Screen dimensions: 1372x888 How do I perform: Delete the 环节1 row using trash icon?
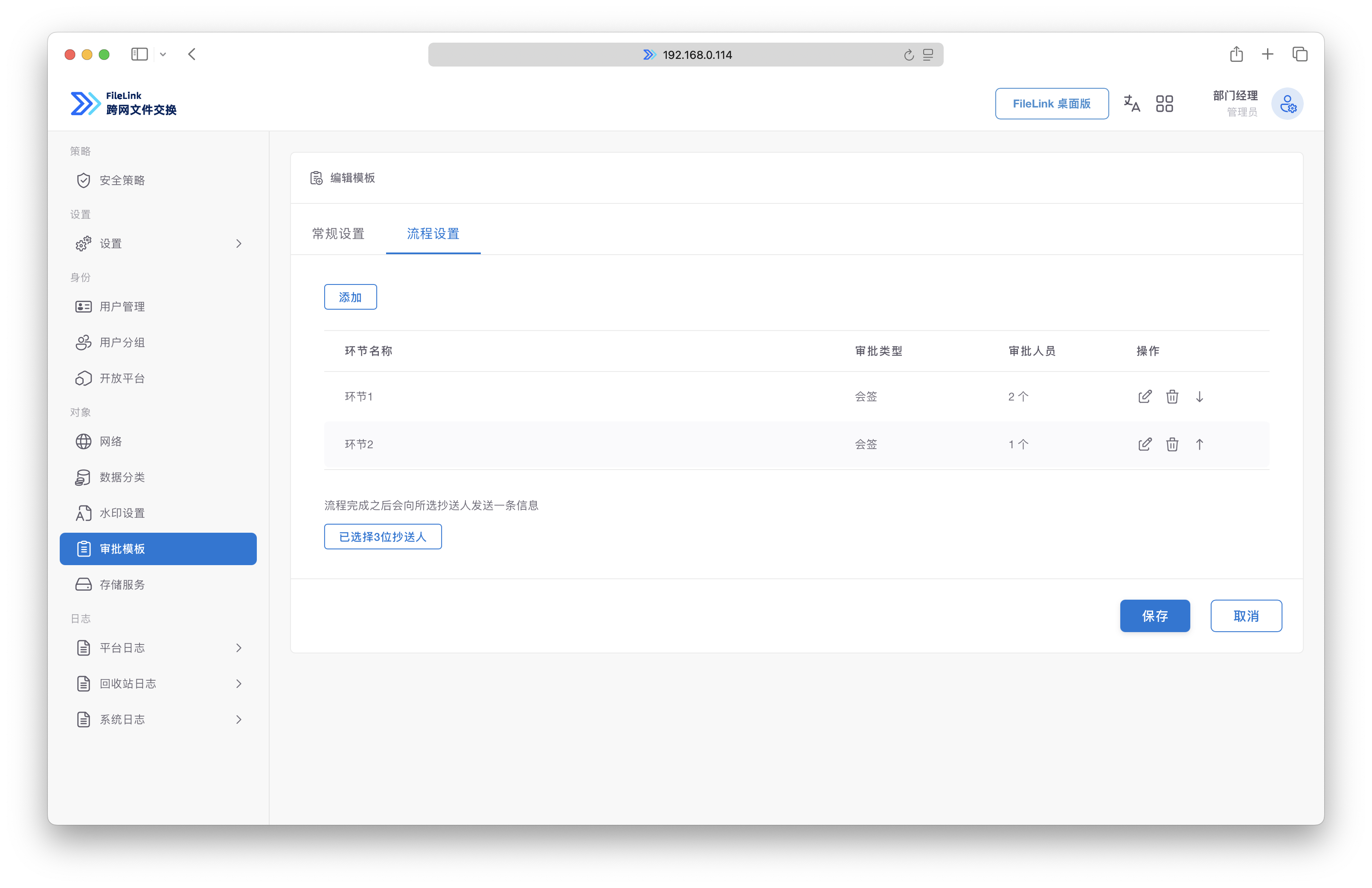[1172, 397]
